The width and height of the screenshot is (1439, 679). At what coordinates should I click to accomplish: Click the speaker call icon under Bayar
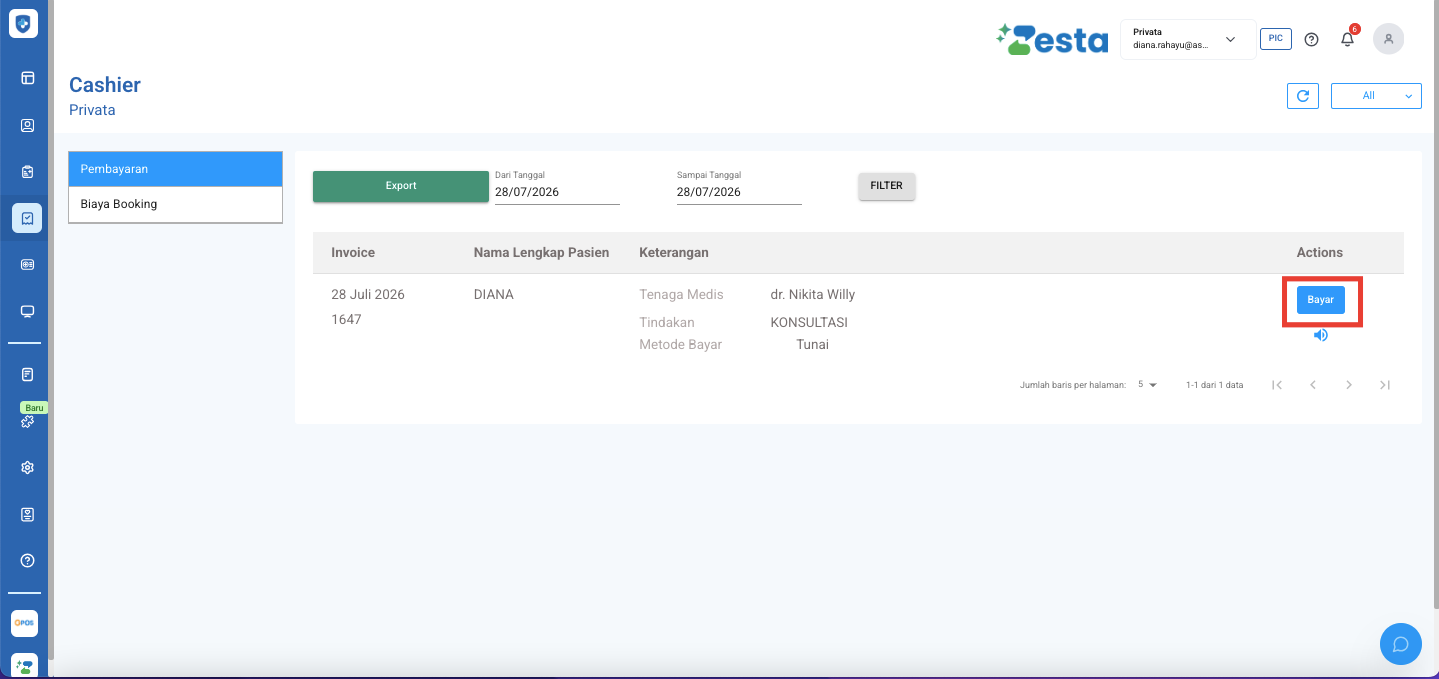[x=1320, y=335]
